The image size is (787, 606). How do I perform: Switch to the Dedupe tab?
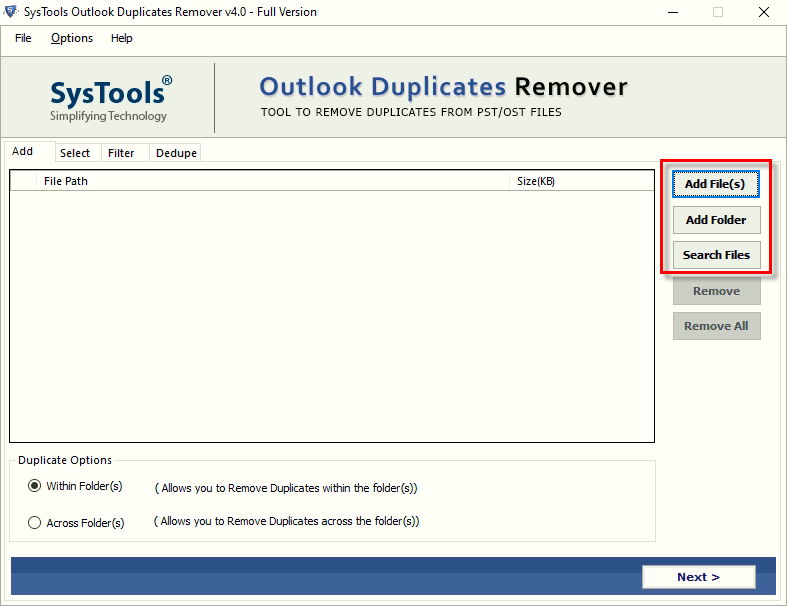coord(176,153)
